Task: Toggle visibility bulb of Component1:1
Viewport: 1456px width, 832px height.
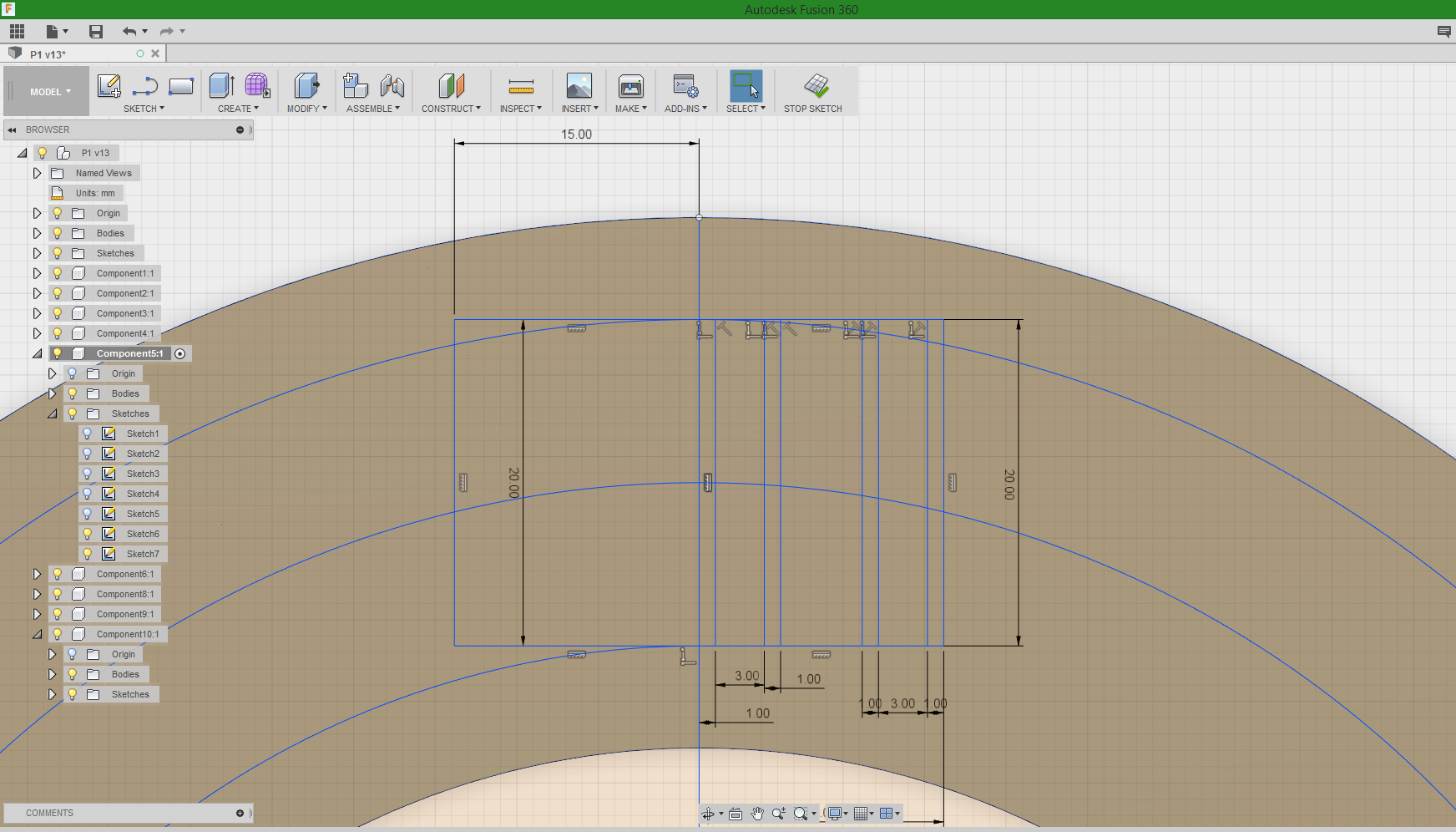Action: [x=58, y=273]
